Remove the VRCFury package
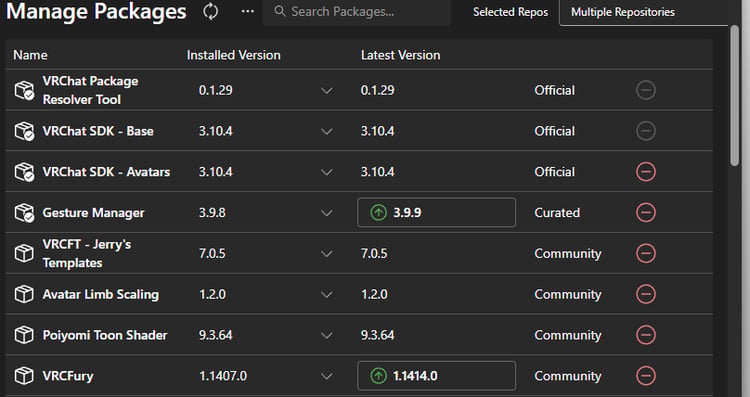 point(646,376)
